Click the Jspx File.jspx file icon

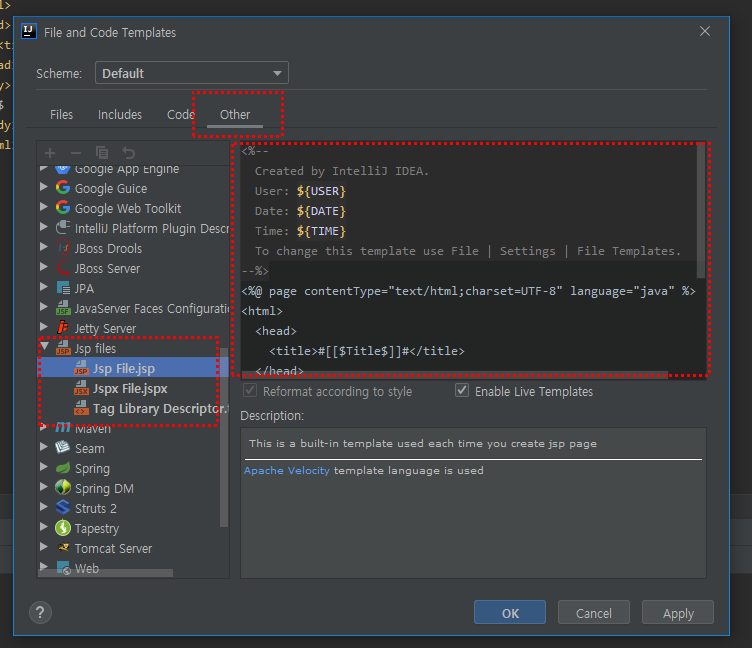tap(81, 388)
